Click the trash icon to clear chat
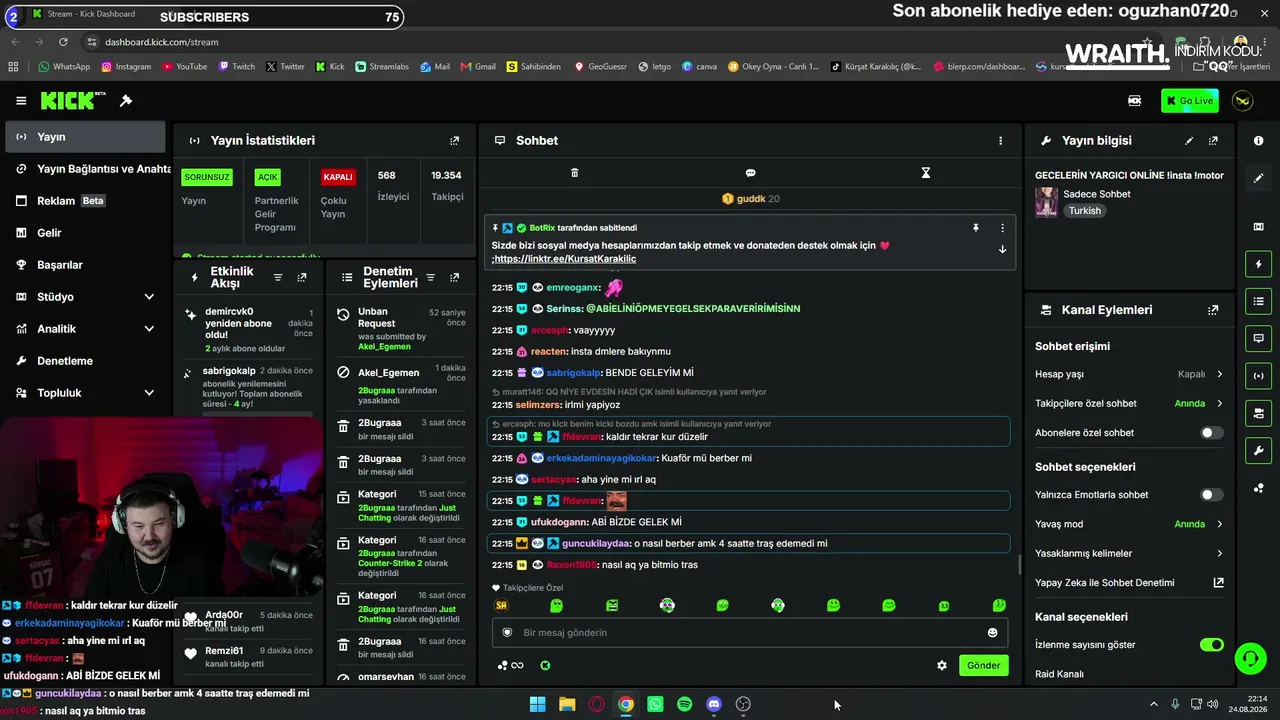Screen dimensions: 1280x720 (574, 173)
